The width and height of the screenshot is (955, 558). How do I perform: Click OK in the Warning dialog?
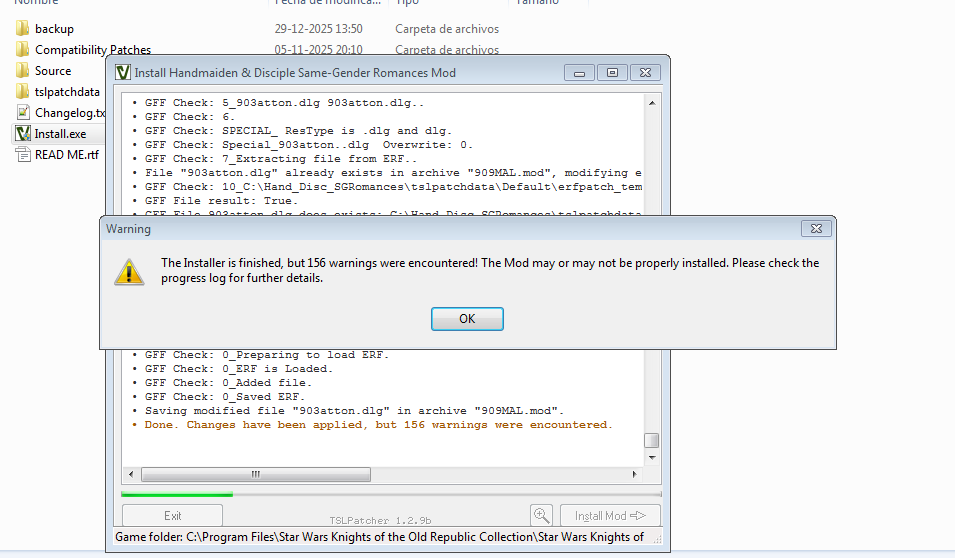tap(467, 319)
